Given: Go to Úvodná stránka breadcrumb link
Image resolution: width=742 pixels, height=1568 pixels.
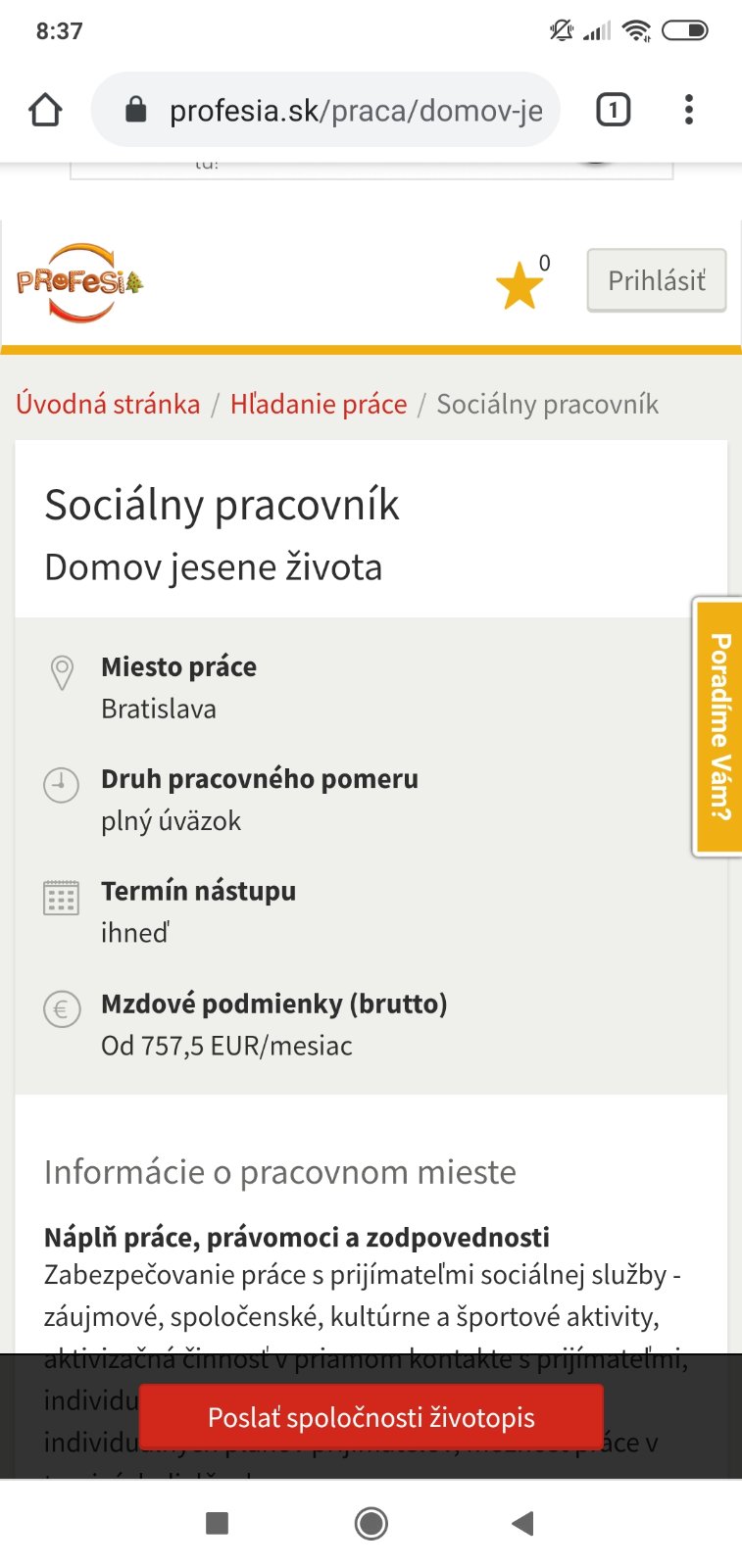Looking at the screenshot, I should [x=108, y=404].
